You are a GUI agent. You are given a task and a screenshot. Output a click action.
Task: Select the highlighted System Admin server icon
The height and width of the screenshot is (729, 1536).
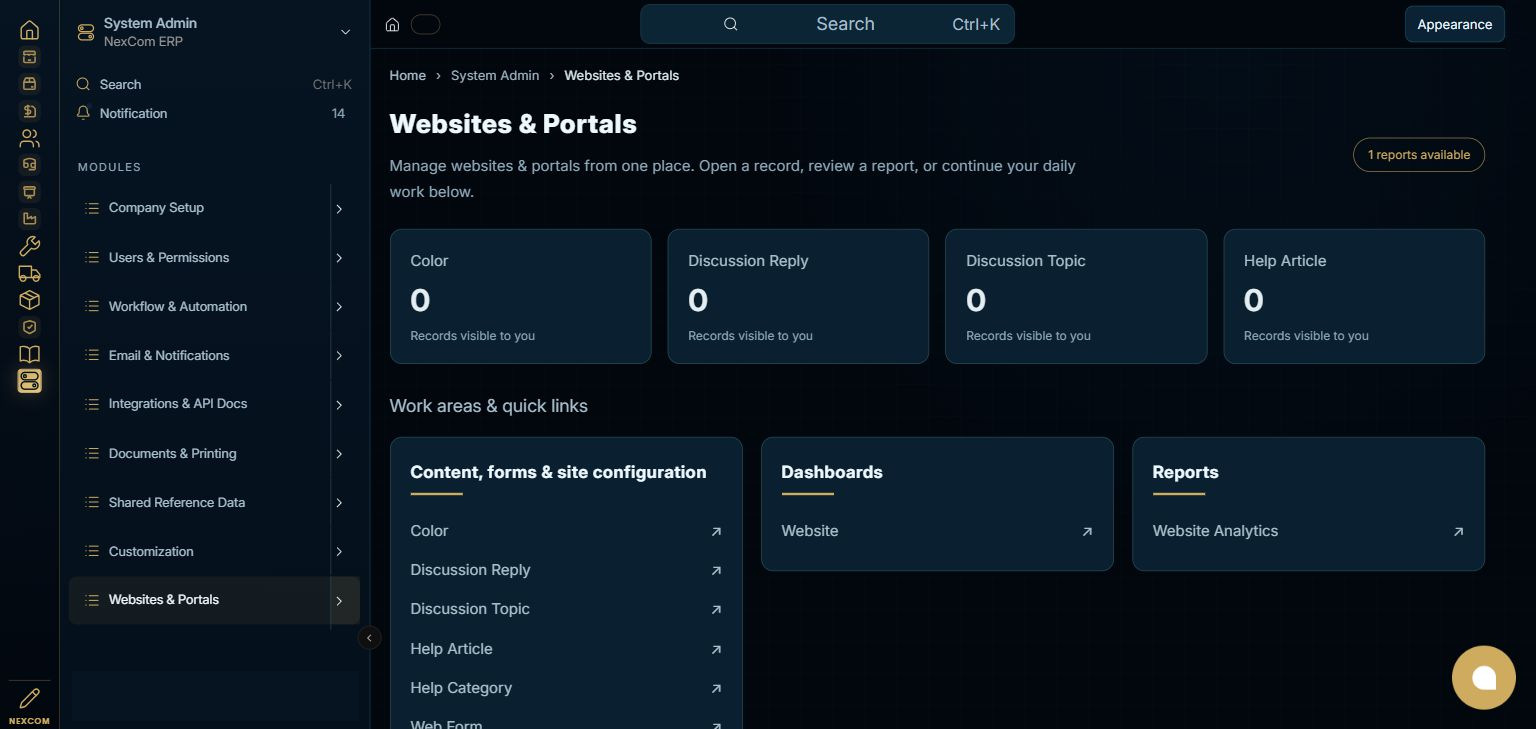pyautogui.click(x=29, y=381)
